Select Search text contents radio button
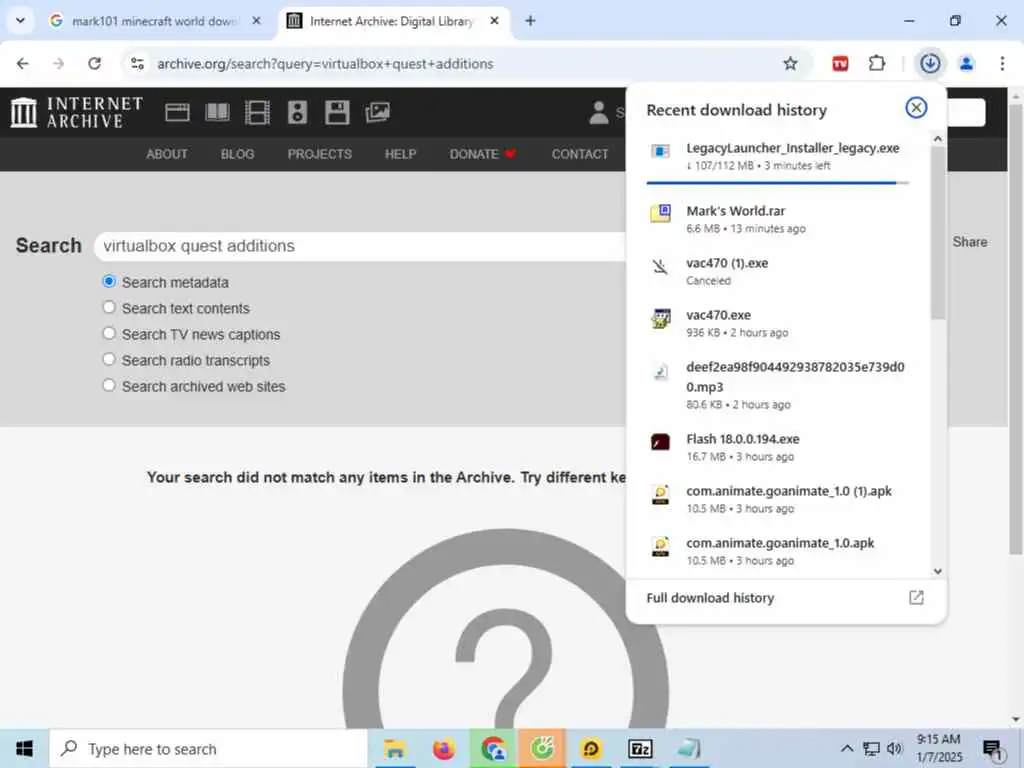Screen dimensions: 1024x768 [109, 308]
